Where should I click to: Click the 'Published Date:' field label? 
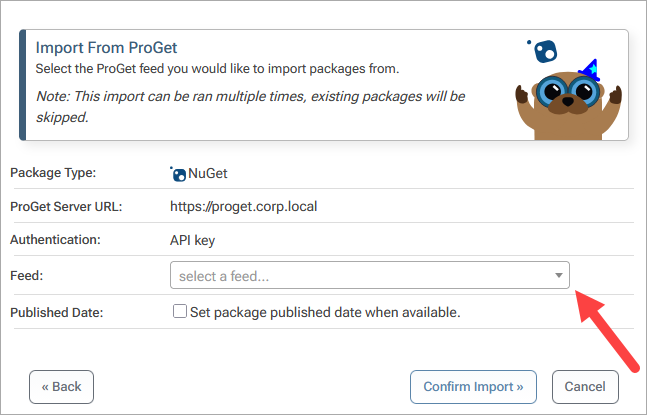[60, 312]
